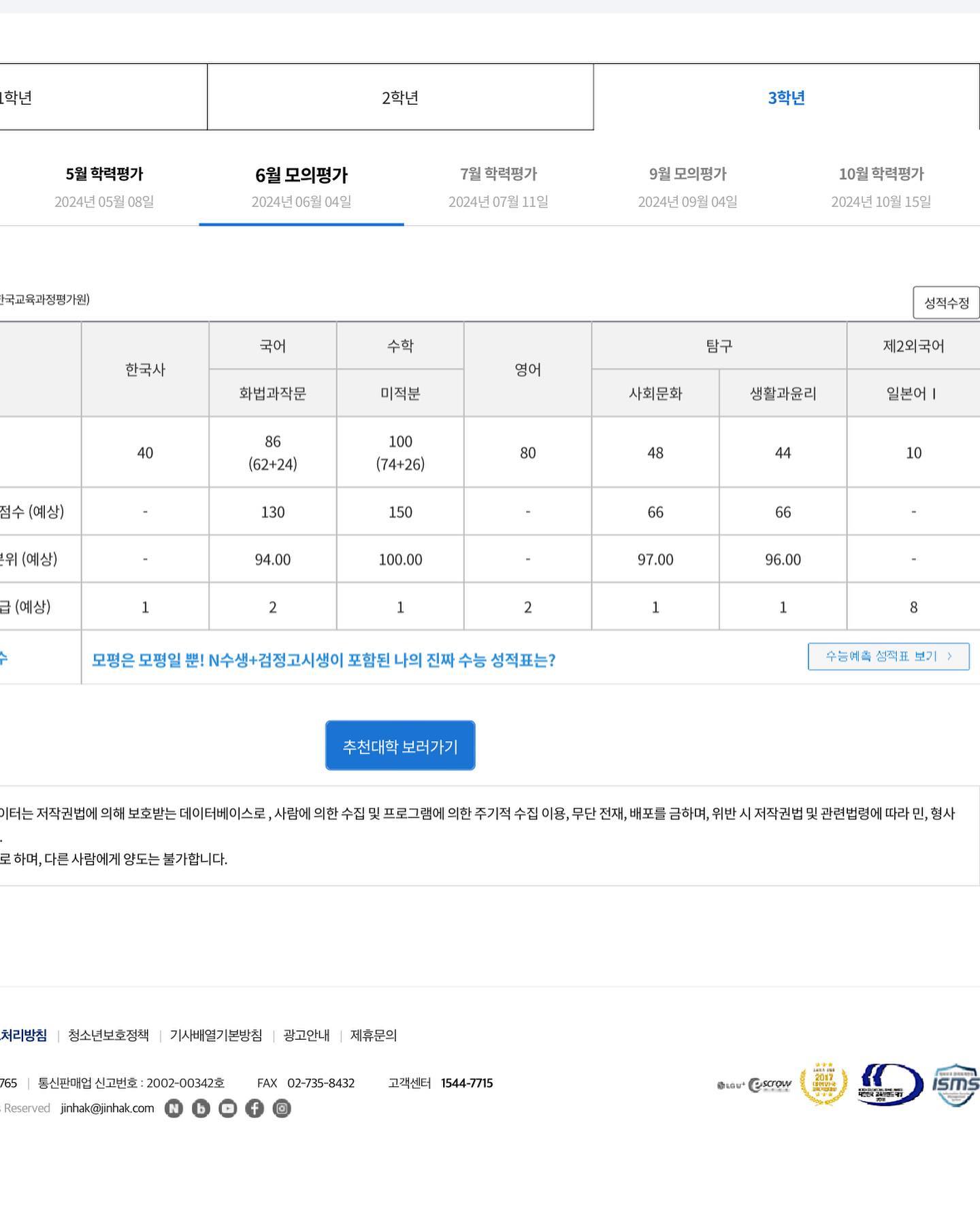Click the standard score 150 cell
This screenshot has height=1225, width=980.
pos(400,512)
